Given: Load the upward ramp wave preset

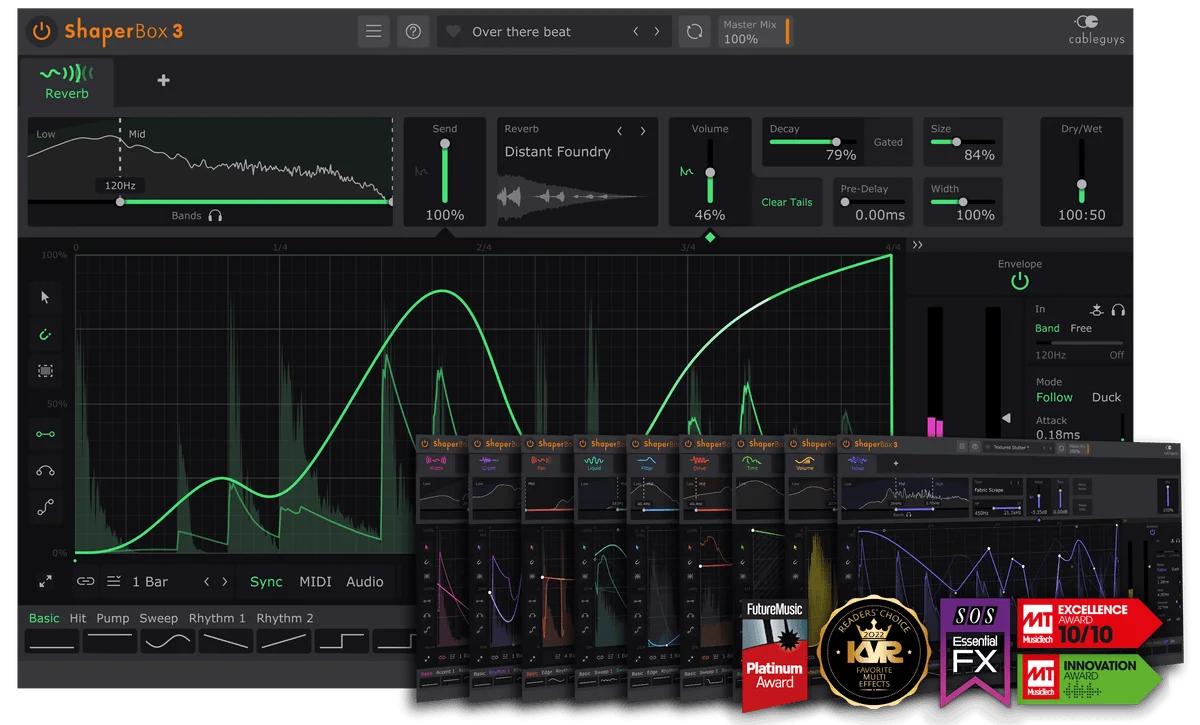Looking at the screenshot, I should coord(284,641).
